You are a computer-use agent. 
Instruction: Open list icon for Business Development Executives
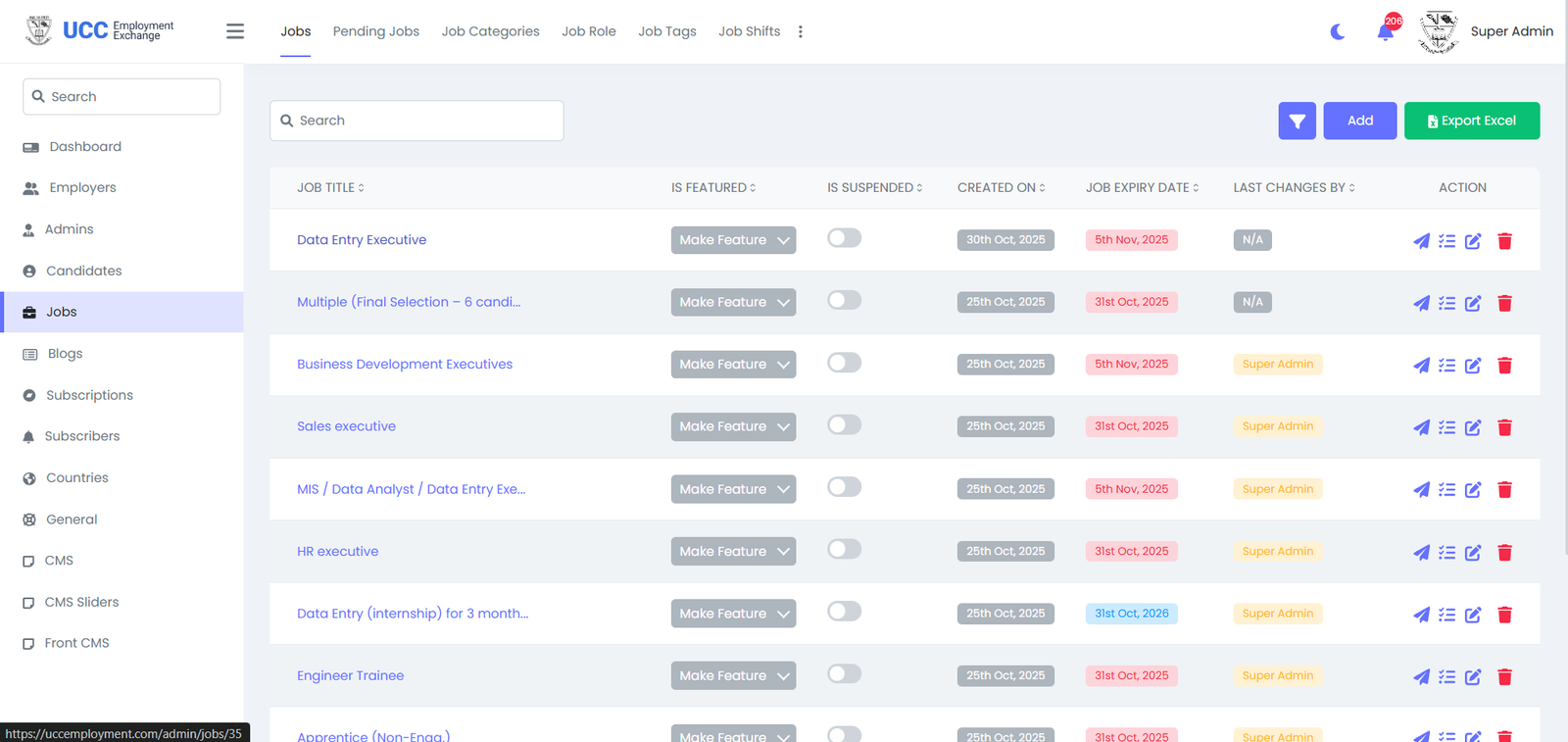point(1446,366)
